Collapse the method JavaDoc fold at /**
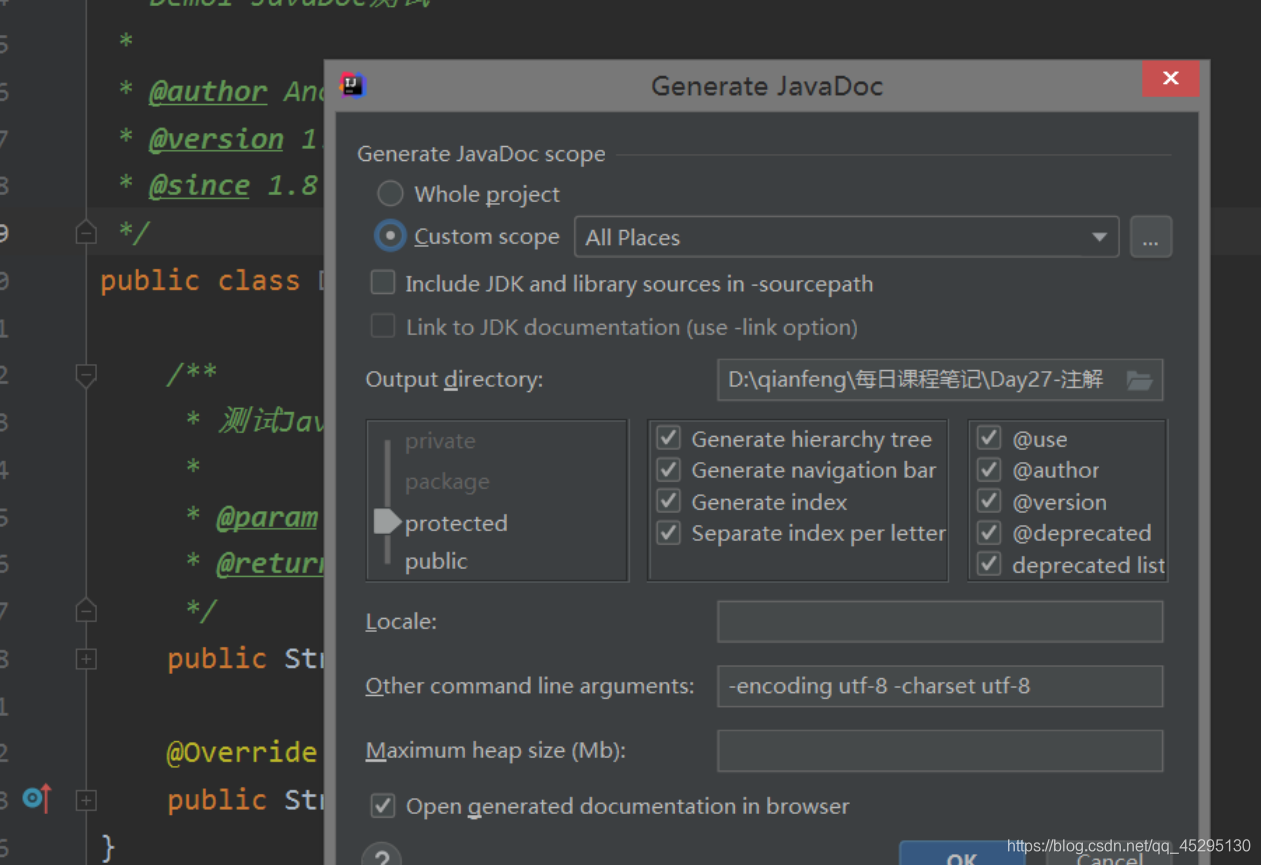The width and height of the screenshot is (1261, 865). [x=86, y=375]
